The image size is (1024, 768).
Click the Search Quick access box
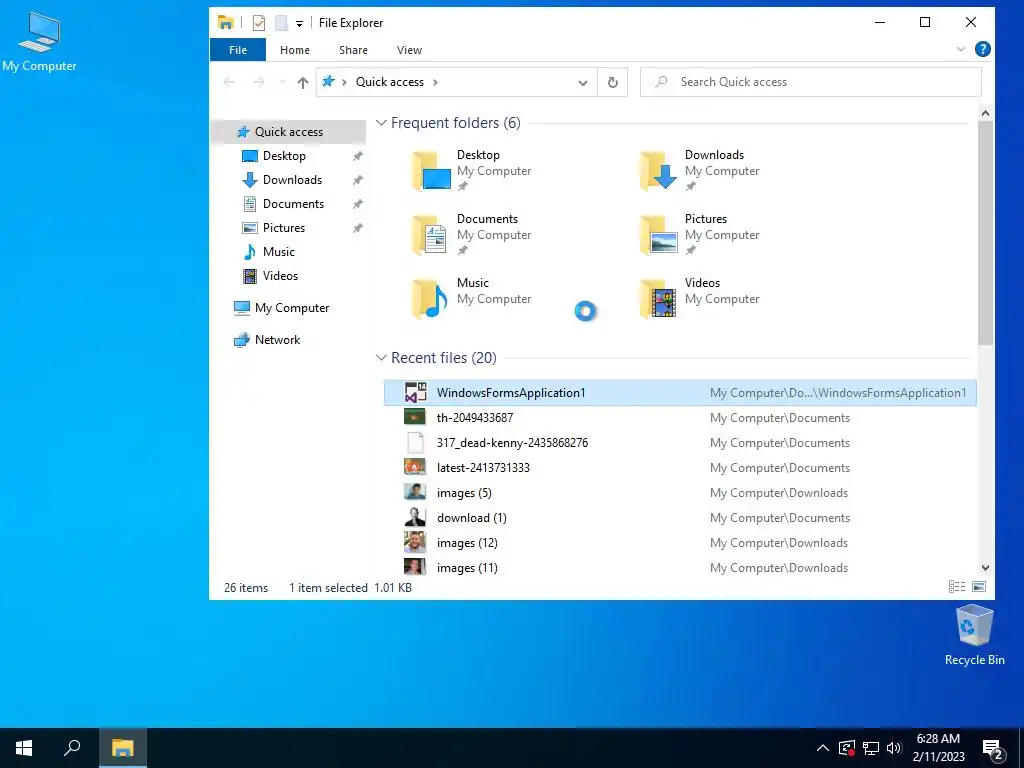(810, 82)
